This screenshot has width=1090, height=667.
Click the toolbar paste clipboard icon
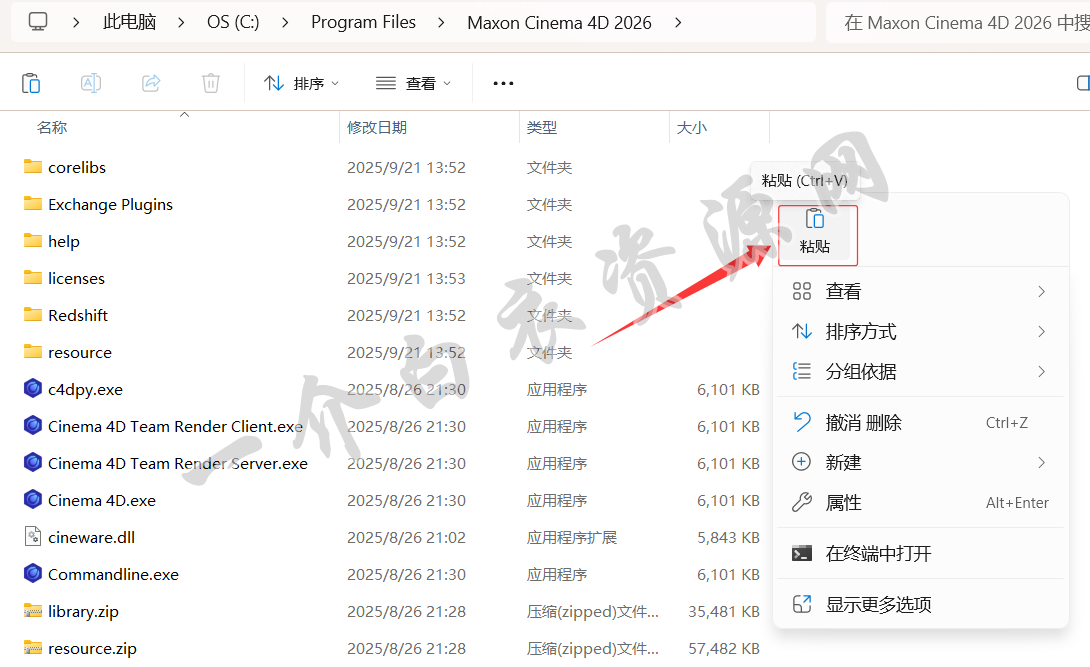[x=31, y=83]
